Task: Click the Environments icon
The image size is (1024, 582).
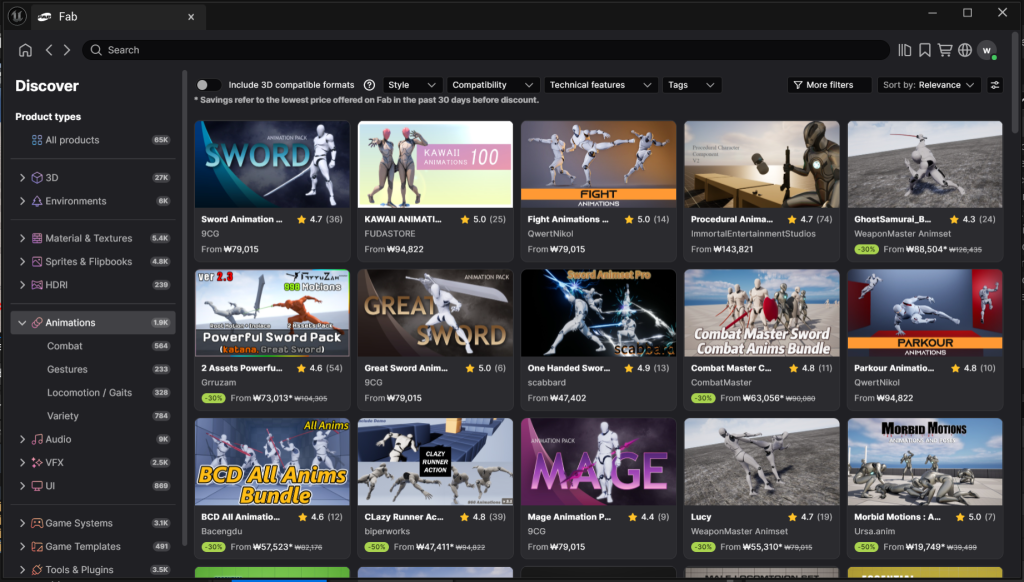Action: tap(37, 201)
